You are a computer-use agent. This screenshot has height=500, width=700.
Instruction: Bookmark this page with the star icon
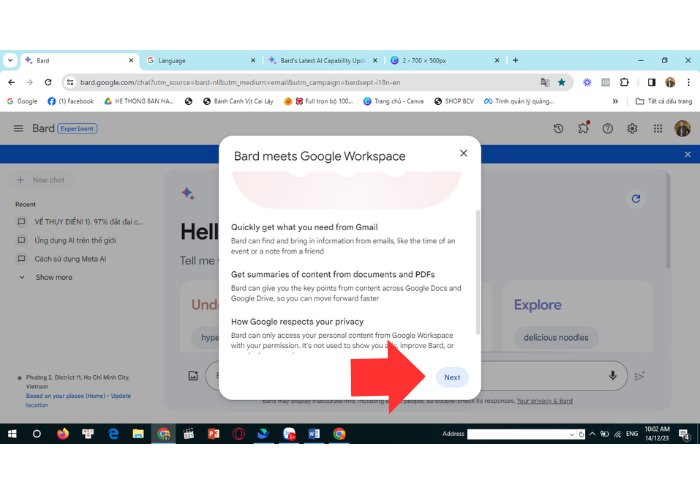click(x=561, y=82)
